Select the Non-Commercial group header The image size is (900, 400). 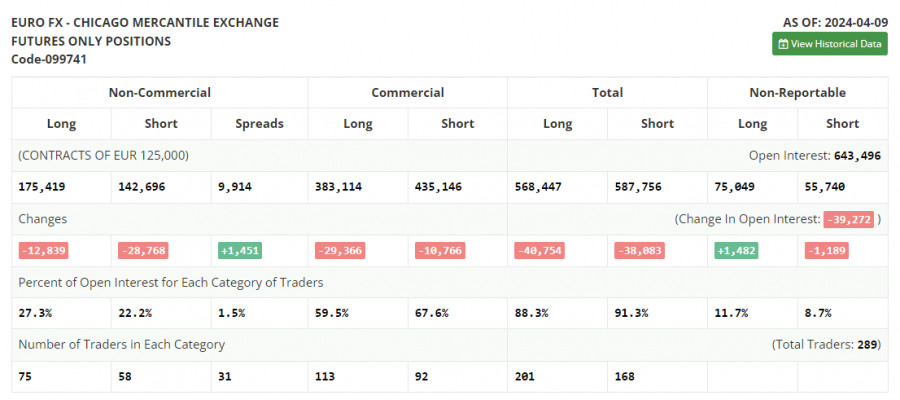160,92
